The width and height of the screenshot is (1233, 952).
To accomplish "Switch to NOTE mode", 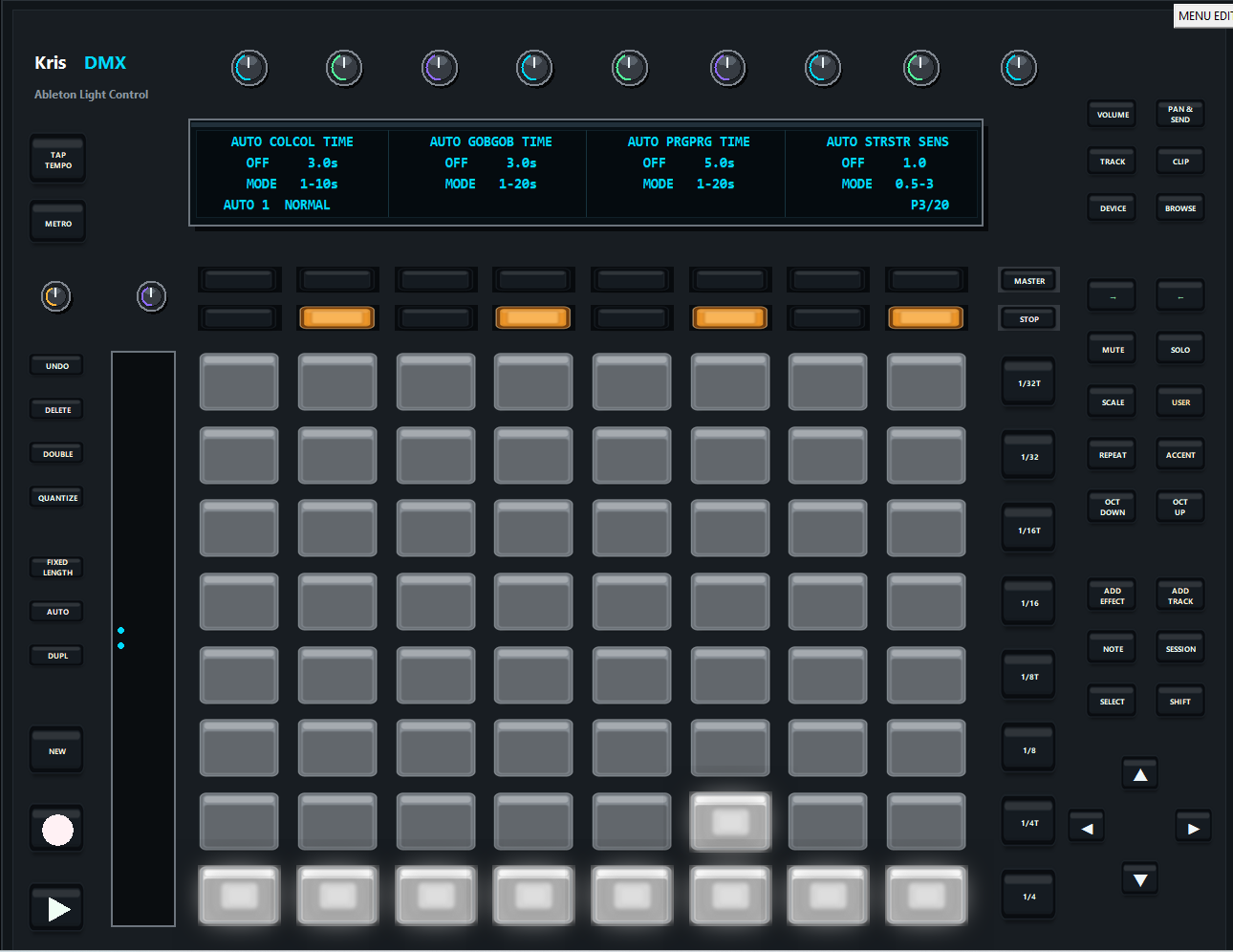I will click(x=1113, y=649).
